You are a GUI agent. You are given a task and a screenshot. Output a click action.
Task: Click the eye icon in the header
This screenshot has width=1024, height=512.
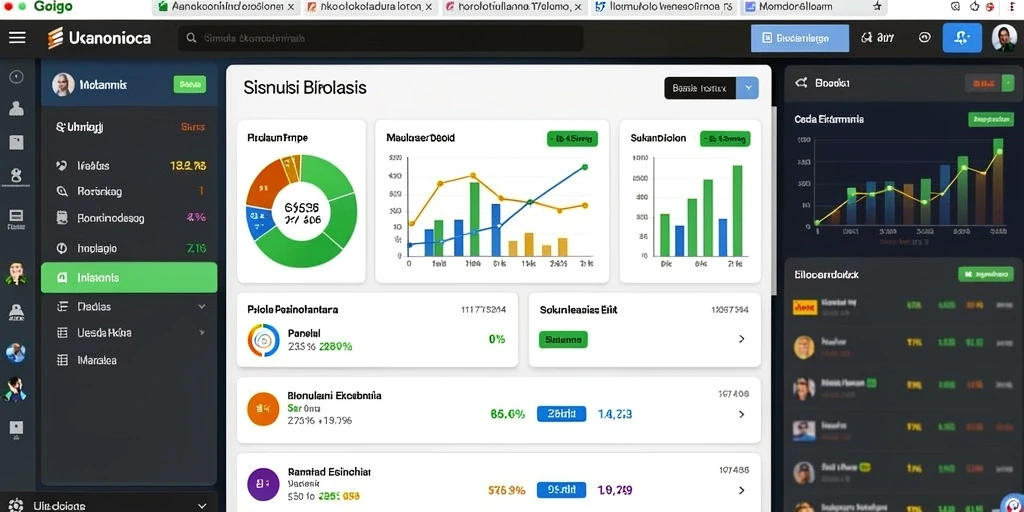pyautogui.click(x=925, y=38)
